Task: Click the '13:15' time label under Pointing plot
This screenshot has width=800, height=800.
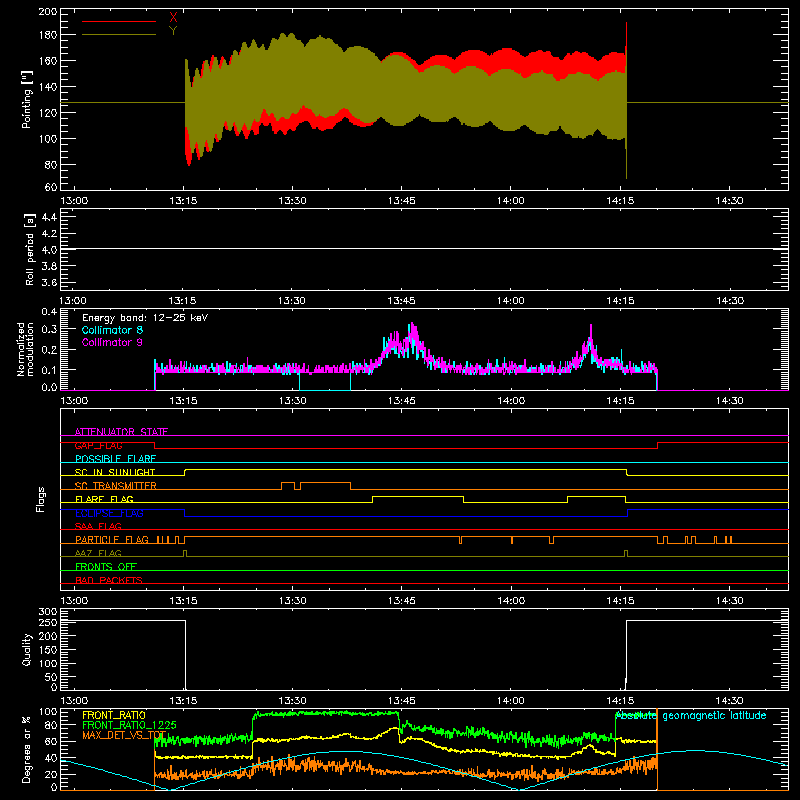Action: (183, 201)
